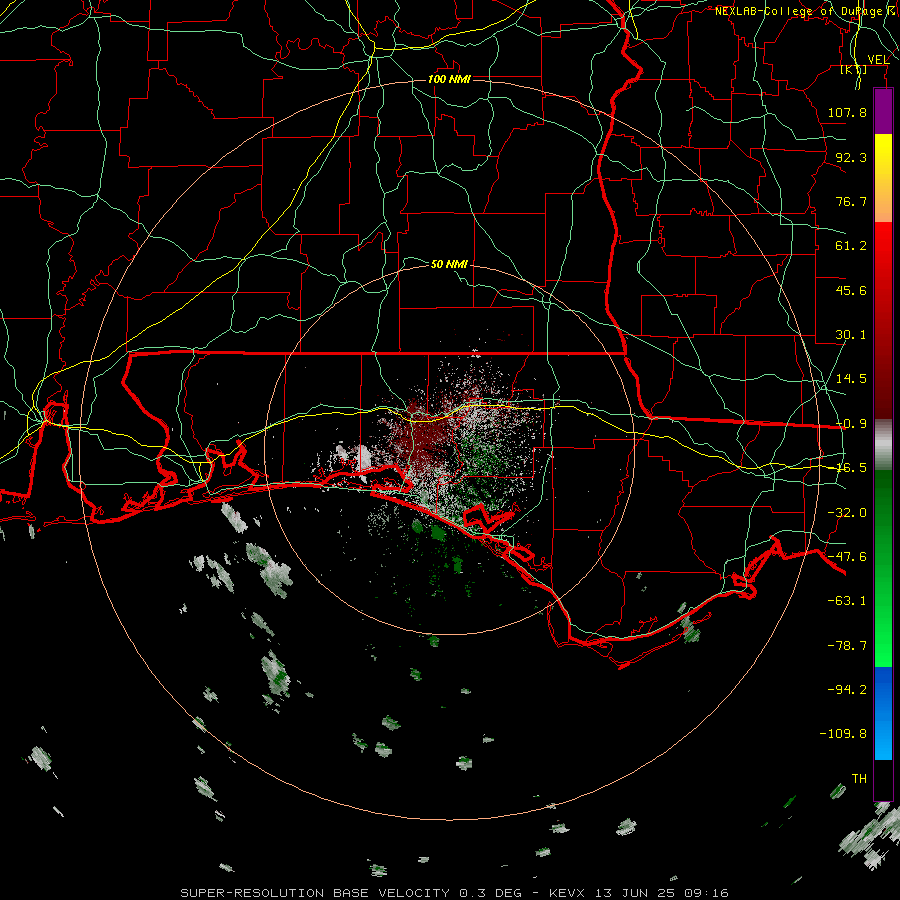Click the 30.1 velocity scale value

(x=851, y=335)
